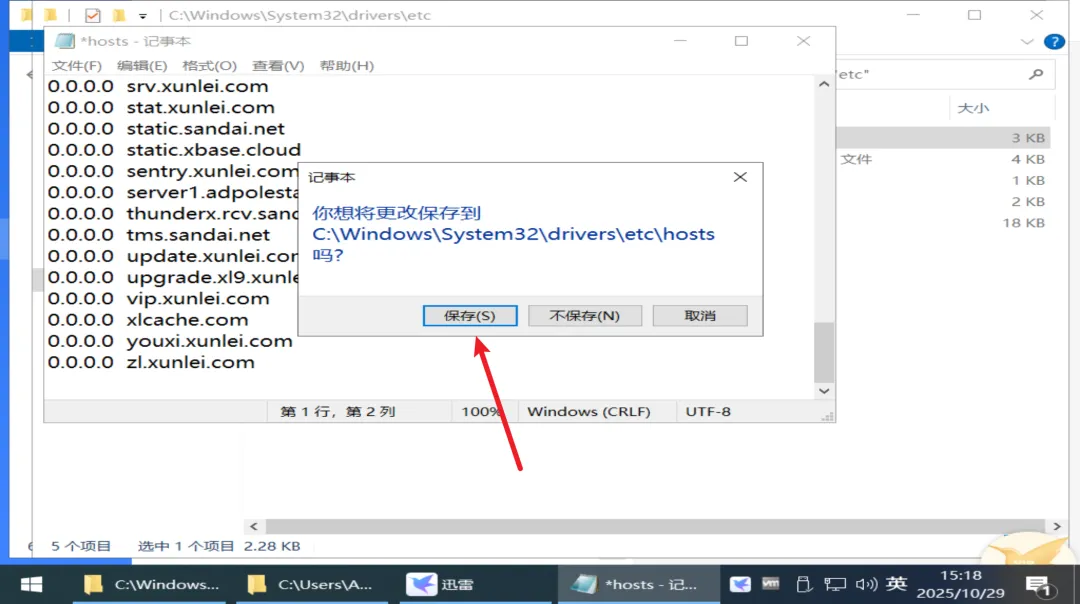Sort by the 大小 column header
Viewport: 1080px width, 604px height.
coord(973,108)
